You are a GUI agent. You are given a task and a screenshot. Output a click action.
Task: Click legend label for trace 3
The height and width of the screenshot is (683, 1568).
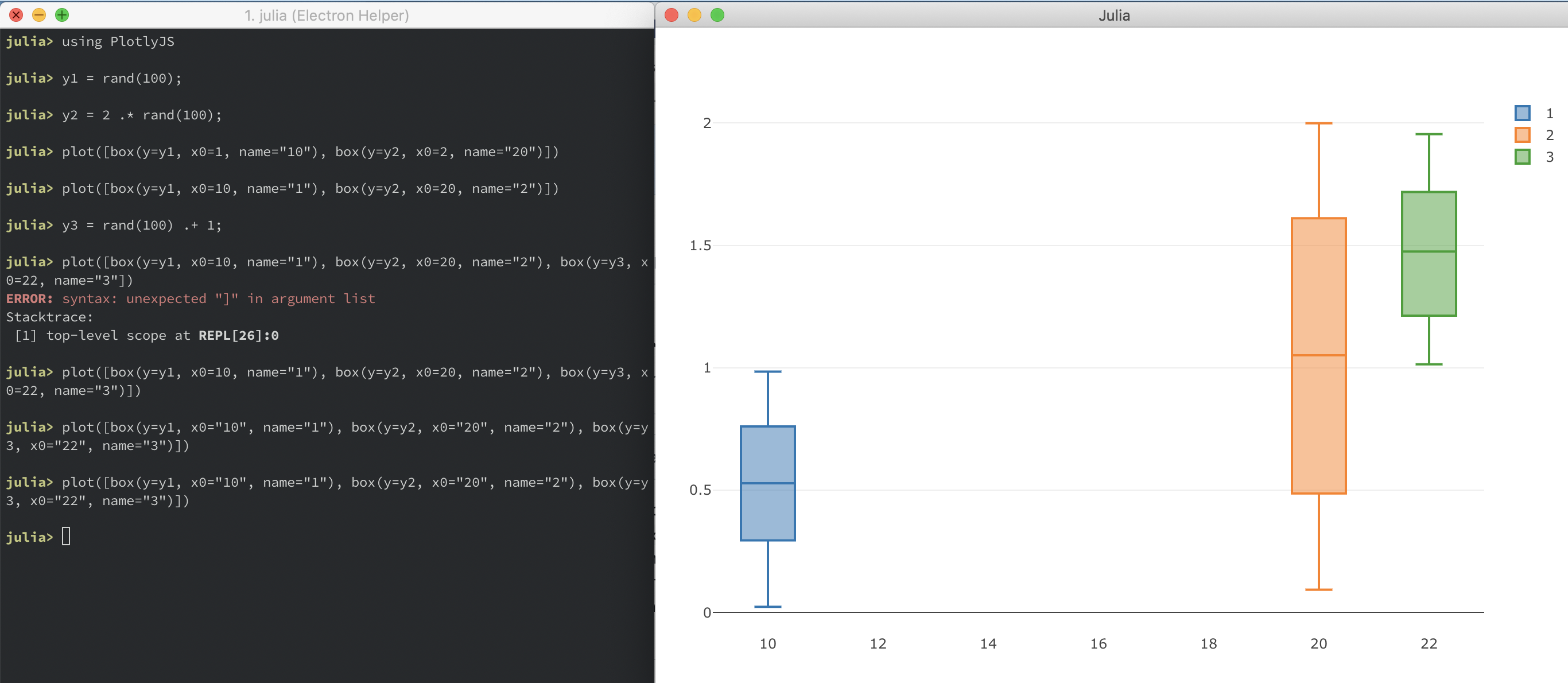(1549, 157)
